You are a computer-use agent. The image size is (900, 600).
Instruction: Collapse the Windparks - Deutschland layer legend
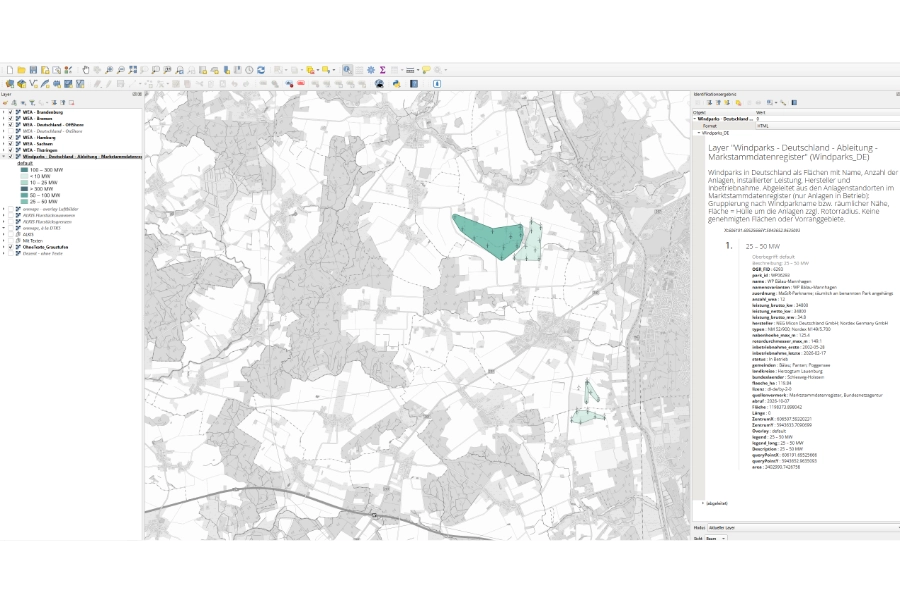4,156
